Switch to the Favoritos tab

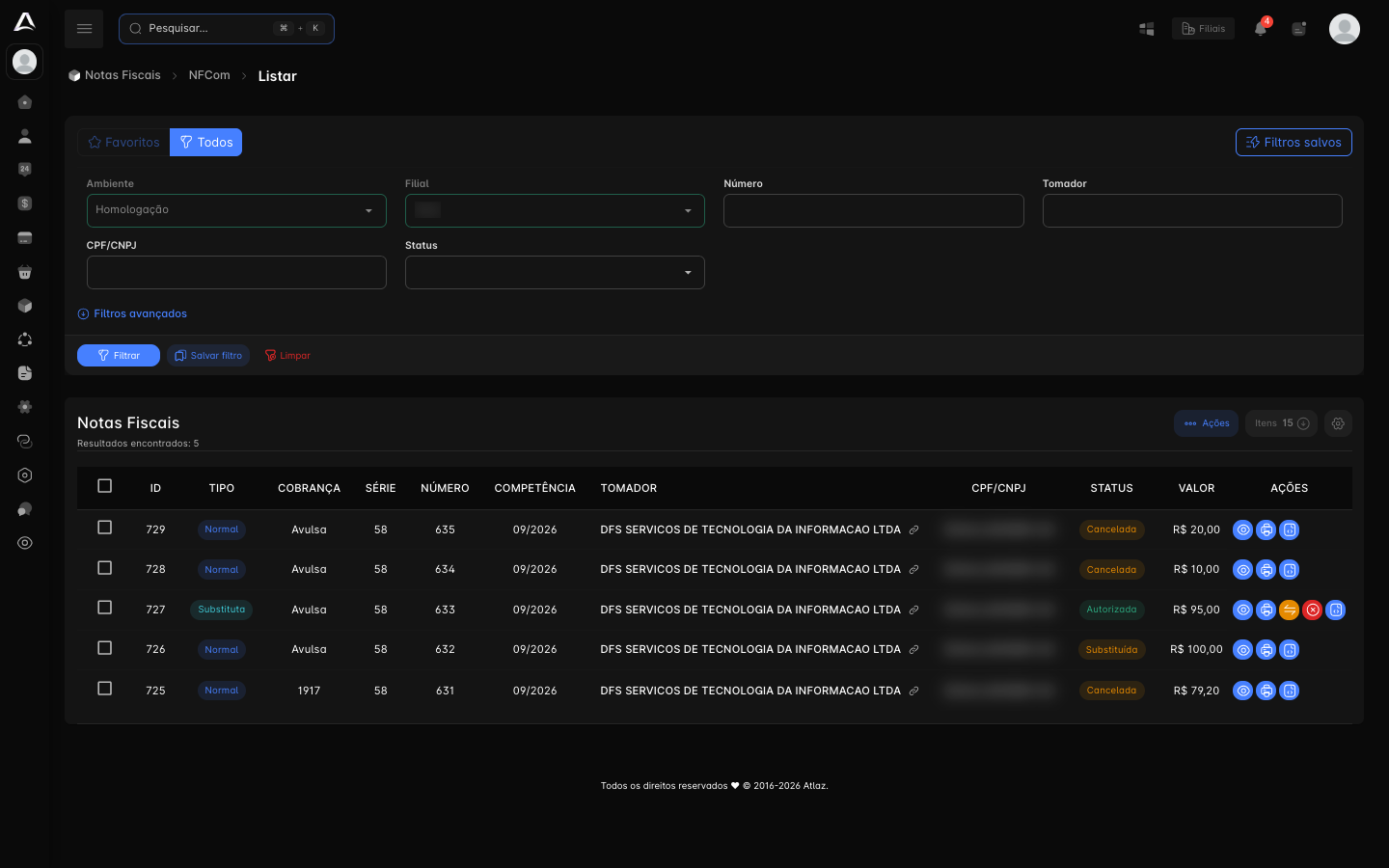click(123, 142)
